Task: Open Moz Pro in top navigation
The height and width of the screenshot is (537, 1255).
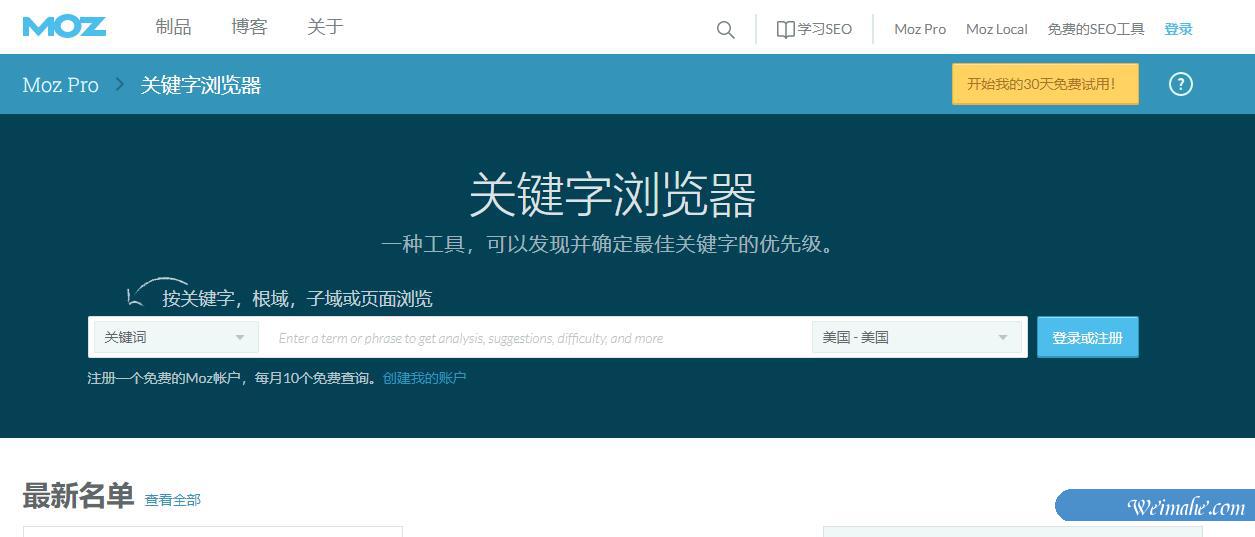Action: click(920, 29)
